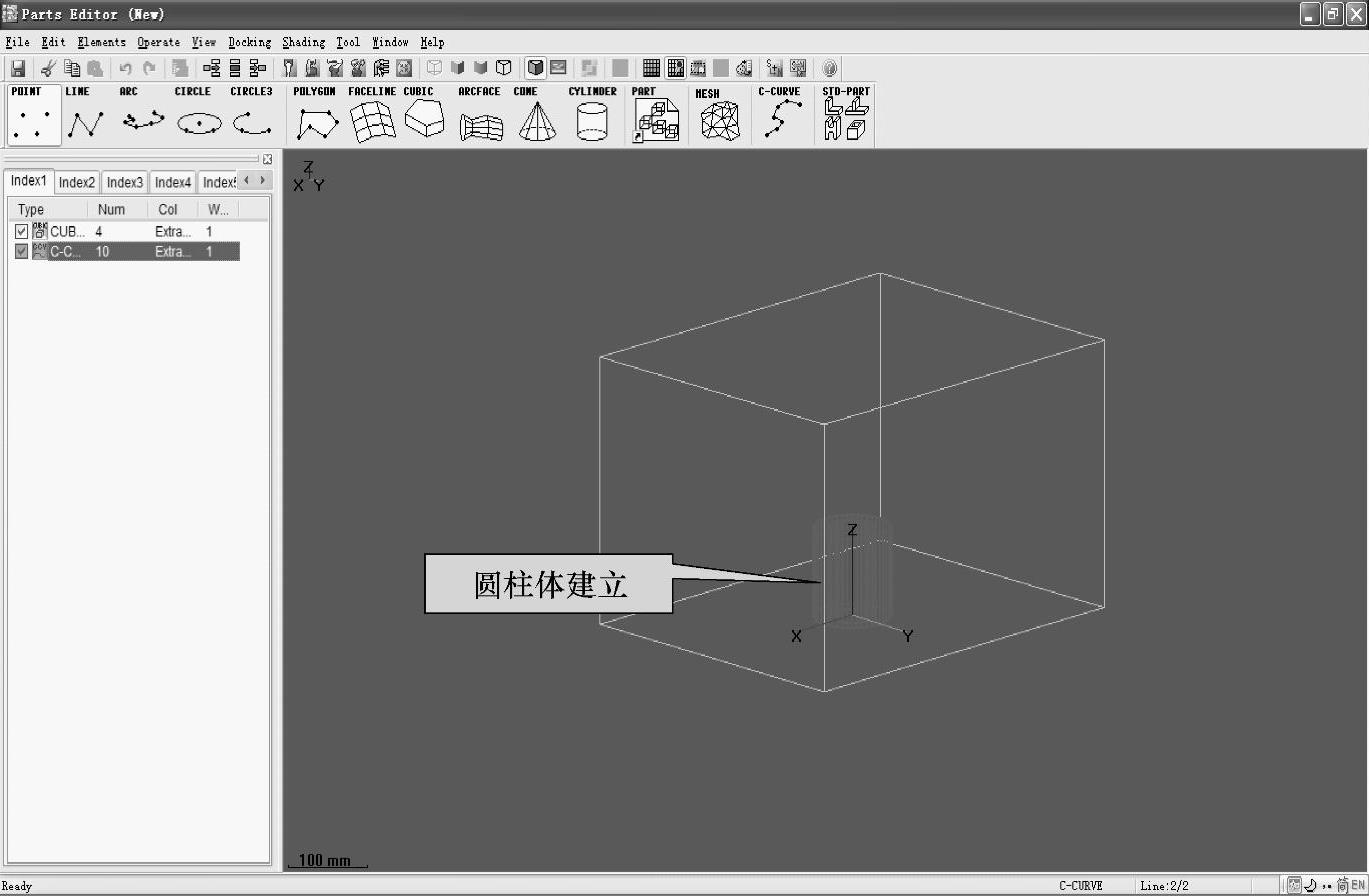Screen dimensions: 1369x896
Task: Select the CONE element tool
Action: [x=536, y=115]
